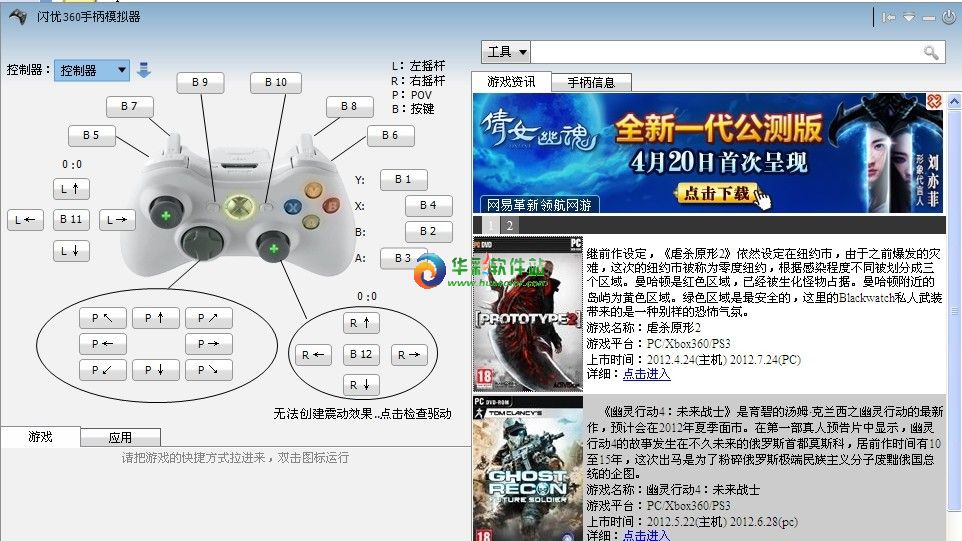
Task: Click the B 11 left stick button
Action: tap(71, 219)
